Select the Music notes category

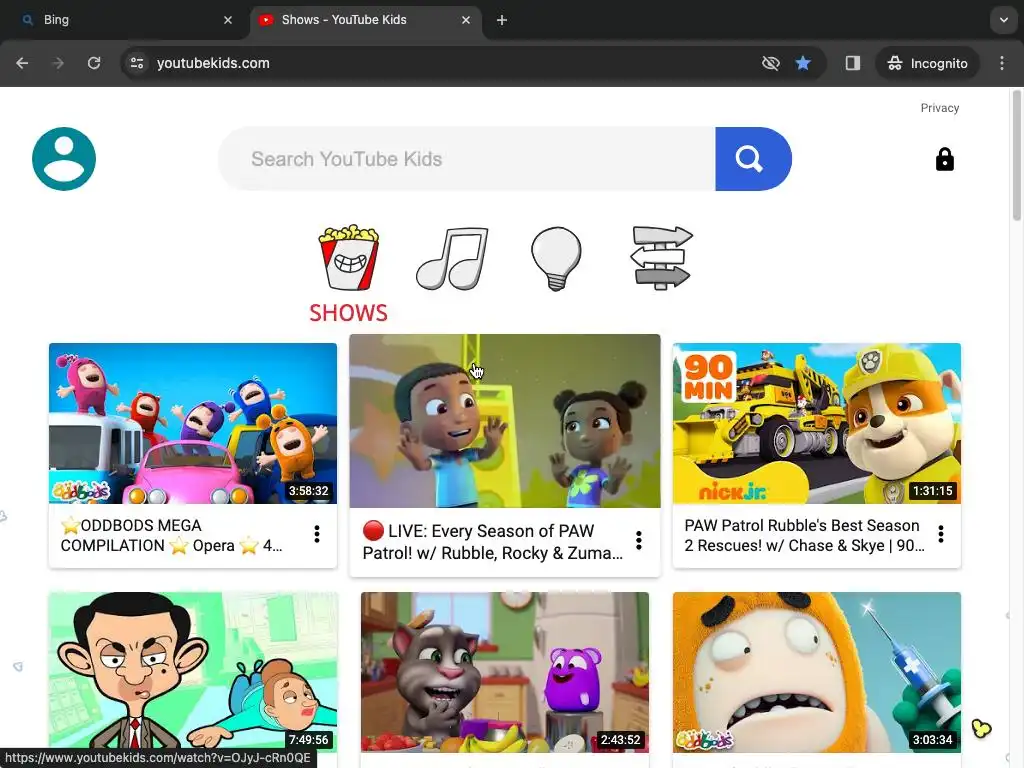452,259
